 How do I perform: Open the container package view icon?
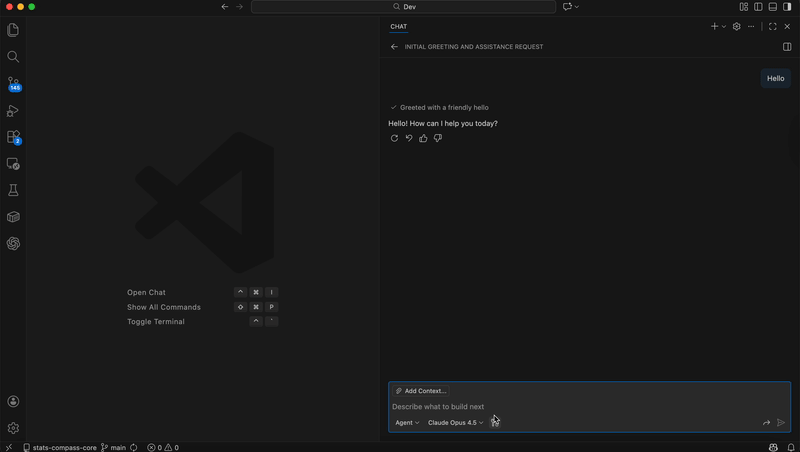13,217
